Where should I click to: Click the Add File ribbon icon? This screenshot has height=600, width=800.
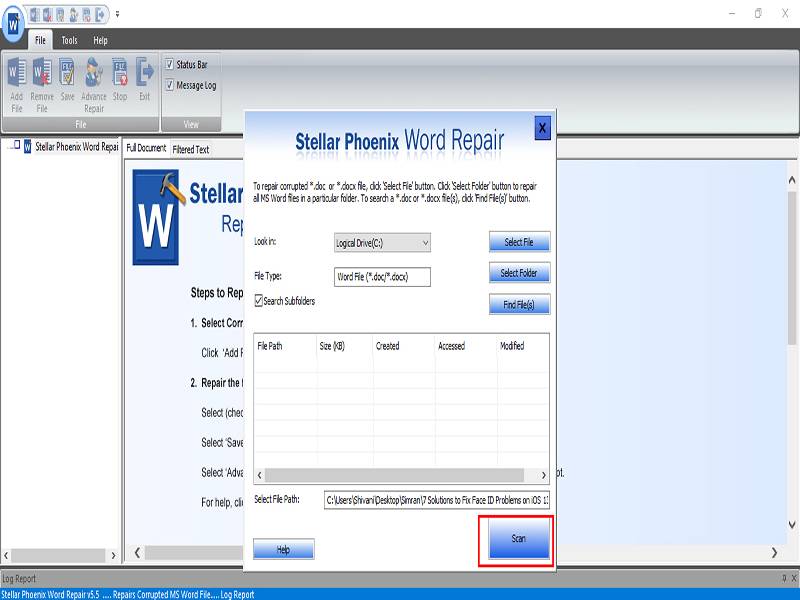coord(17,85)
